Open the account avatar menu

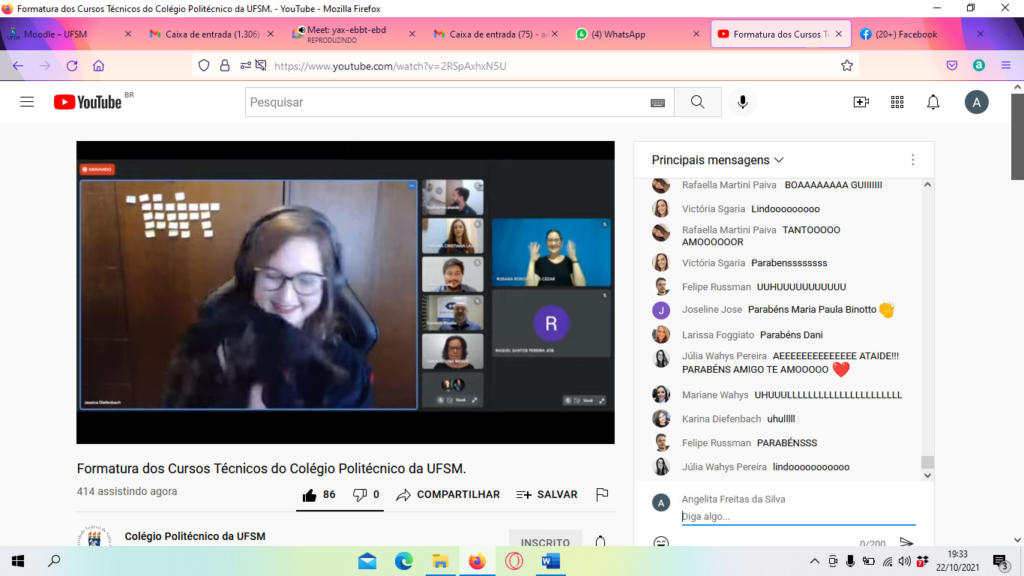(x=976, y=102)
